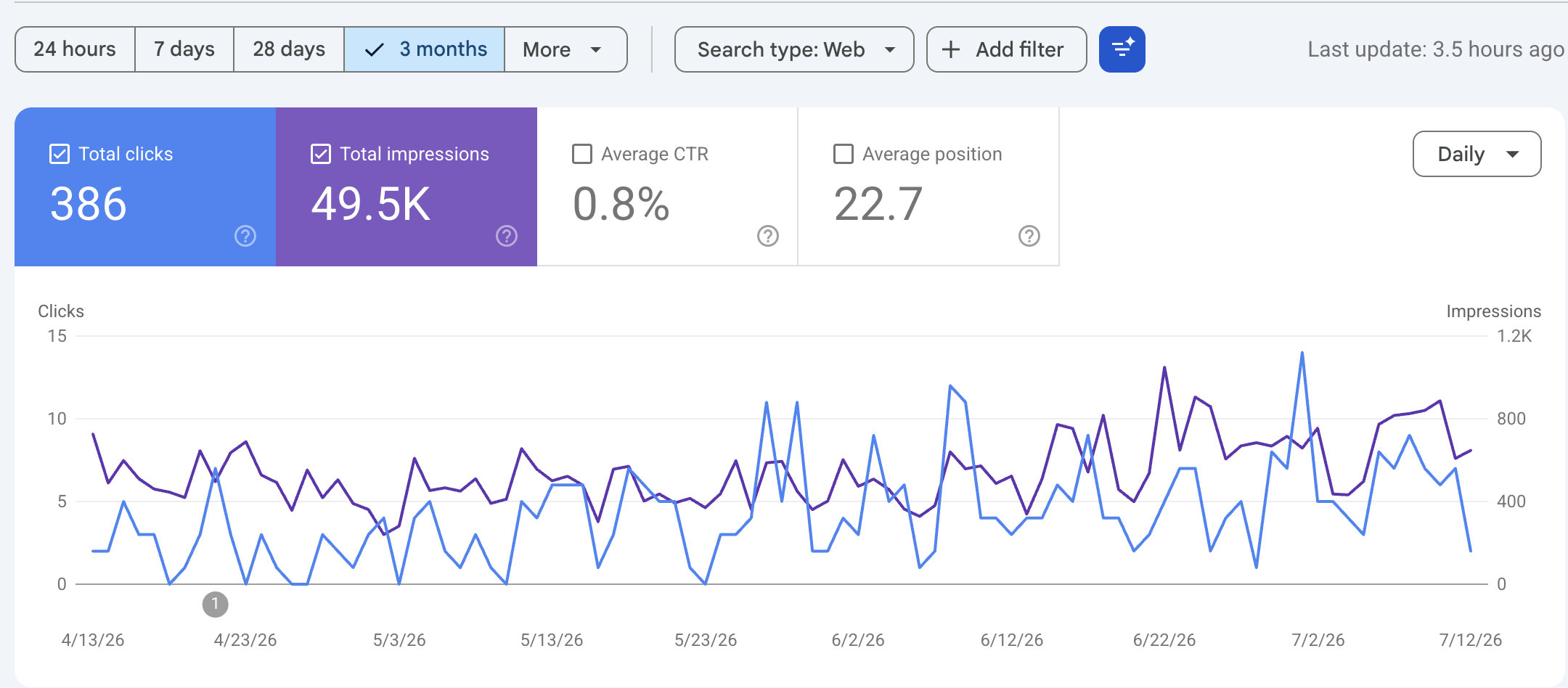The width and height of the screenshot is (1568, 688).
Task: Uncheck the Total clicks checkbox
Action: tap(60, 154)
